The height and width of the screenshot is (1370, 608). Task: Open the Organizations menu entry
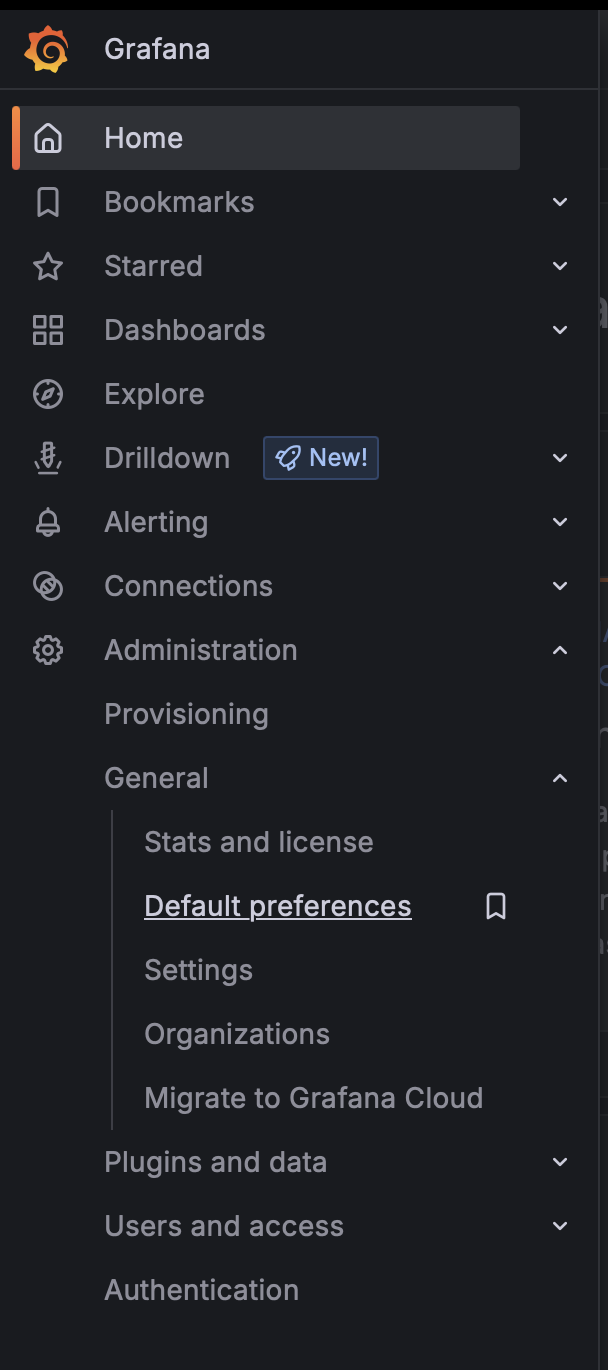tap(237, 1033)
